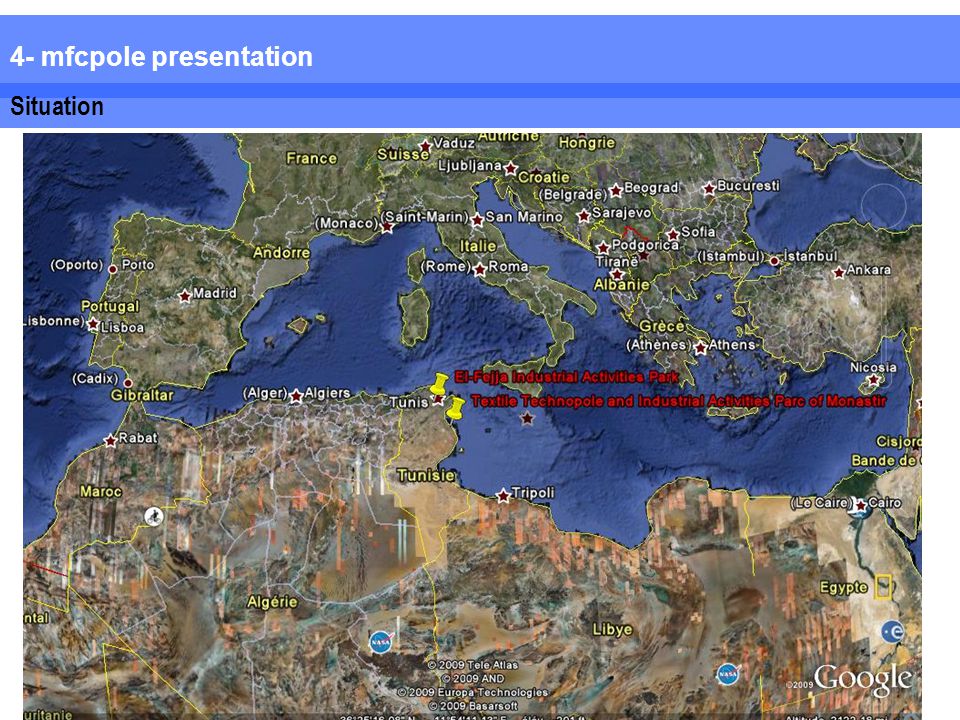Viewport: 960px width, 720px height.
Task: Click the 'Tiranë' city label
Action: [617, 261]
